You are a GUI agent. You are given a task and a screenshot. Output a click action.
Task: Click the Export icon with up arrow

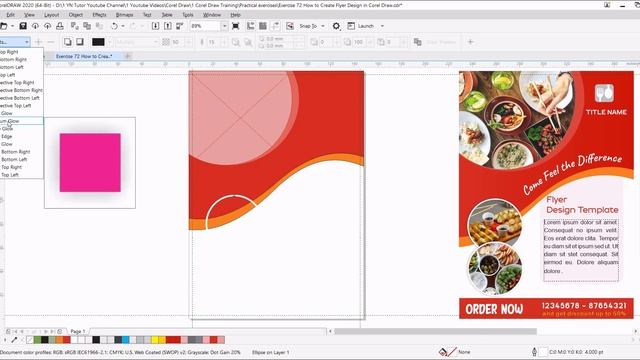click(x=167, y=26)
